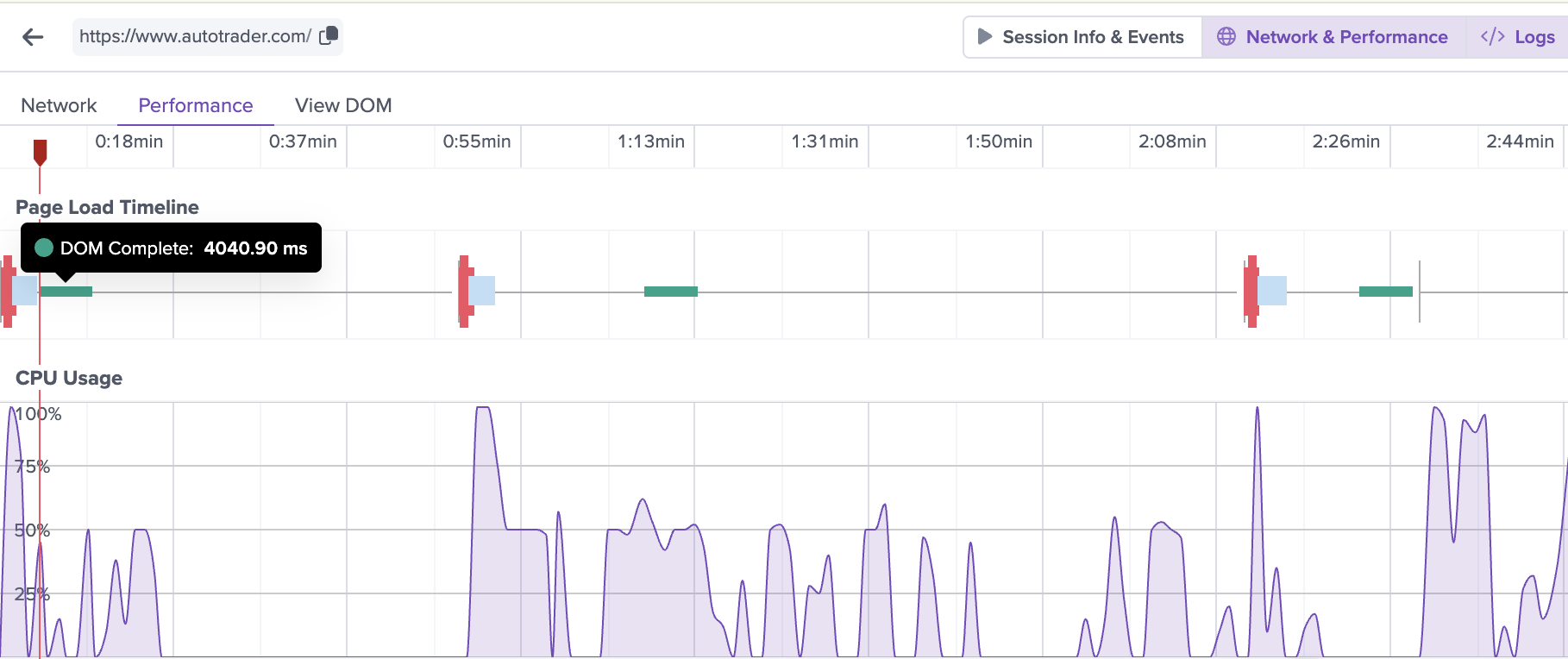
Task: Copy the autotrader URL with copy icon
Action: (329, 35)
